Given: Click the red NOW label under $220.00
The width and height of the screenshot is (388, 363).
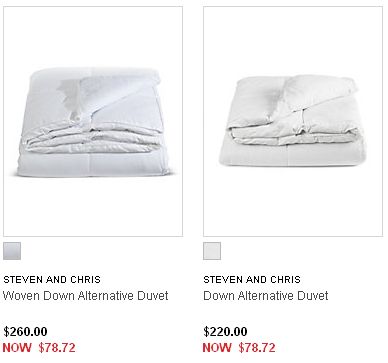Looking at the screenshot, I should click(x=217, y=348).
